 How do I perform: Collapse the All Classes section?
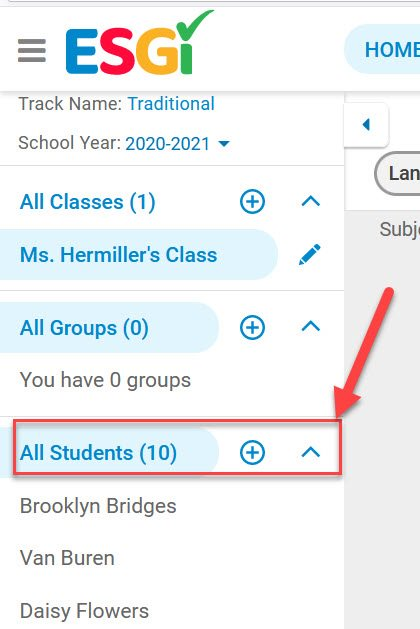coord(310,201)
